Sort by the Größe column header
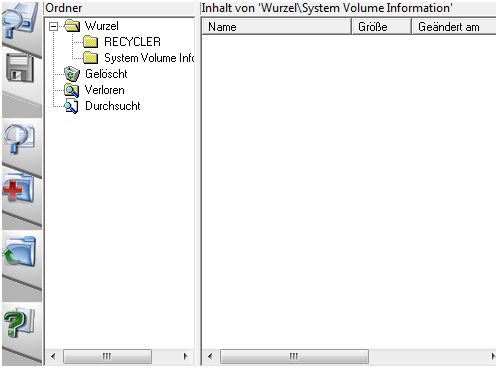Screen dimensions: 498x368 pyautogui.click(x=381, y=27)
